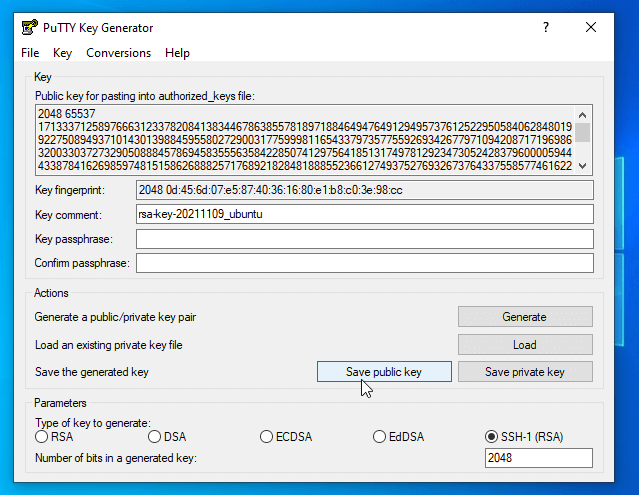
Task: Click 'Save the generated key' text
Action: point(92,372)
